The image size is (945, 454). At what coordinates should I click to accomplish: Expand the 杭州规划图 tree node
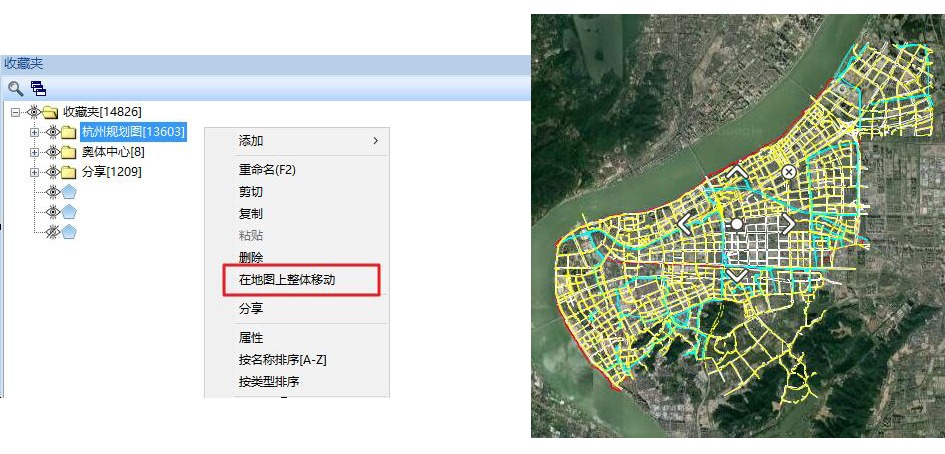click(x=34, y=132)
